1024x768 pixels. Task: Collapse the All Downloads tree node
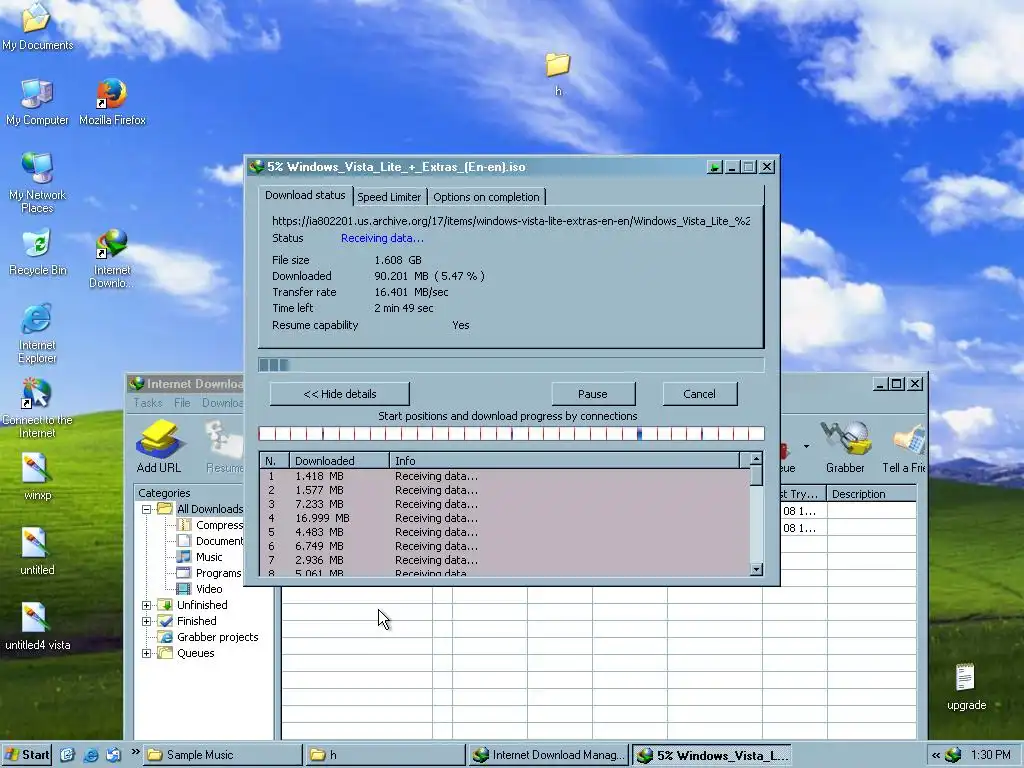click(146, 509)
